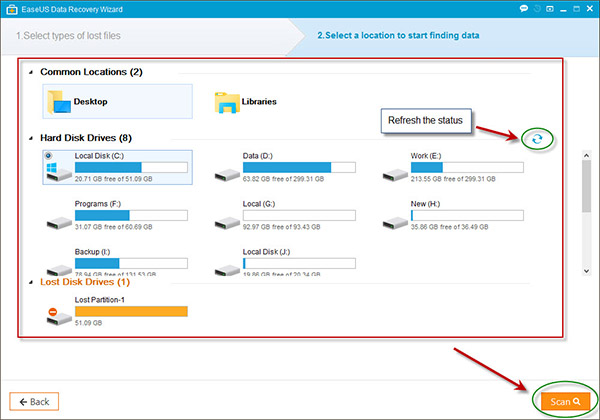Click the Back button
Image resolution: width=600 pixels, height=420 pixels.
pos(35,401)
